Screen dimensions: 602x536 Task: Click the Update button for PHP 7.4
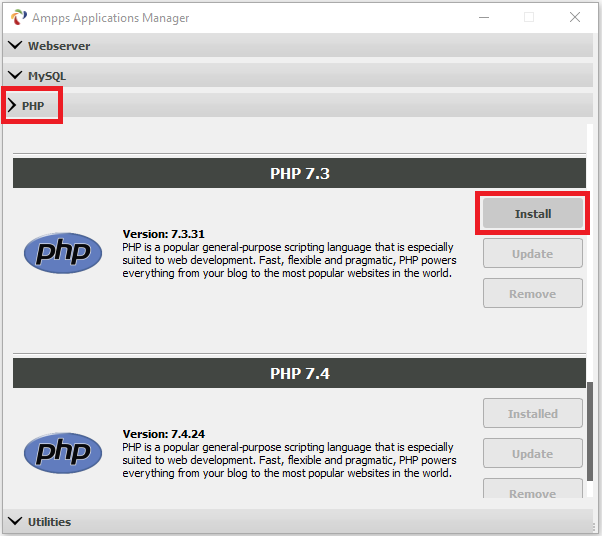coord(533,453)
